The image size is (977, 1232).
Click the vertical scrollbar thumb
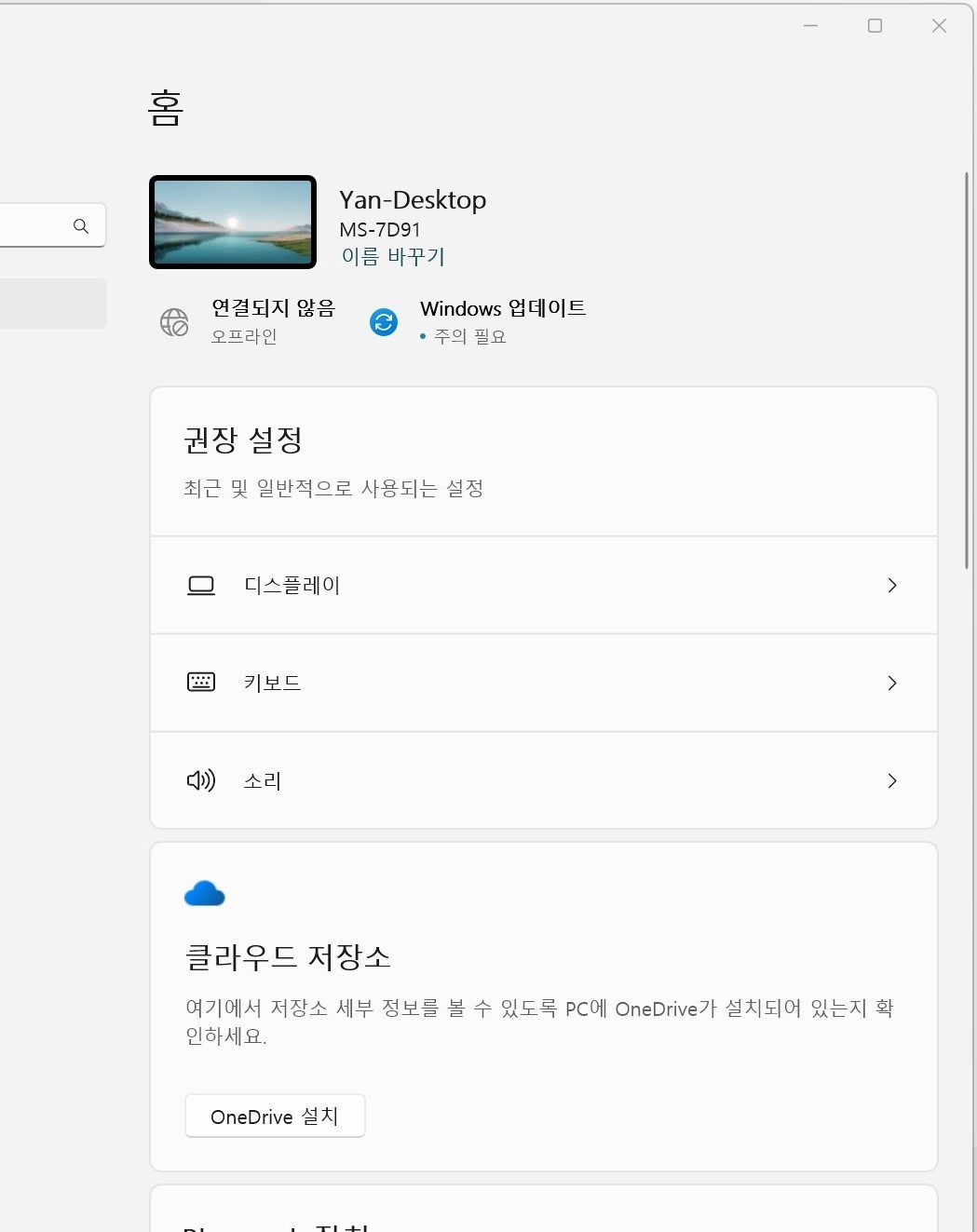click(x=967, y=370)
